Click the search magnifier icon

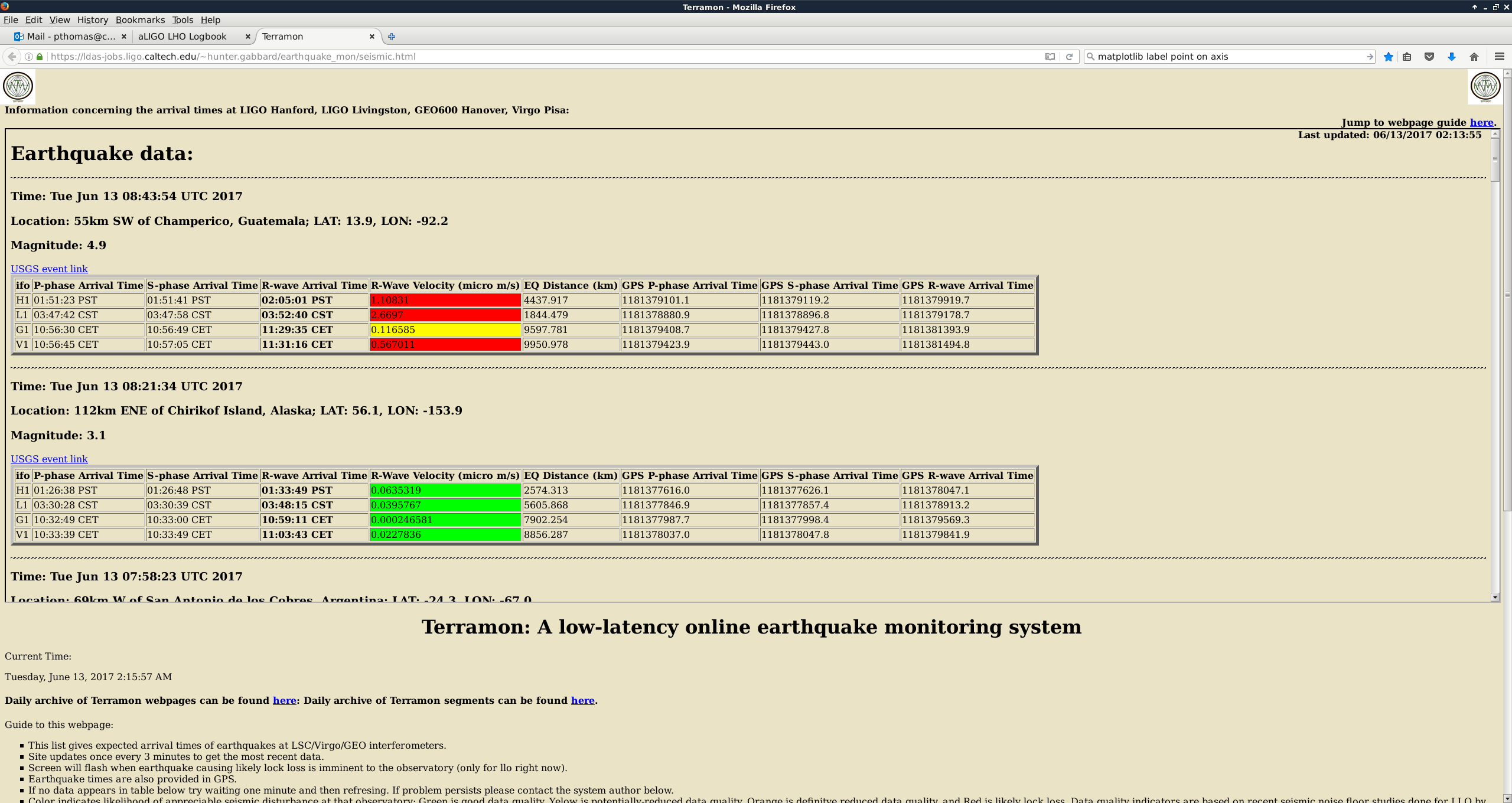1091,57
